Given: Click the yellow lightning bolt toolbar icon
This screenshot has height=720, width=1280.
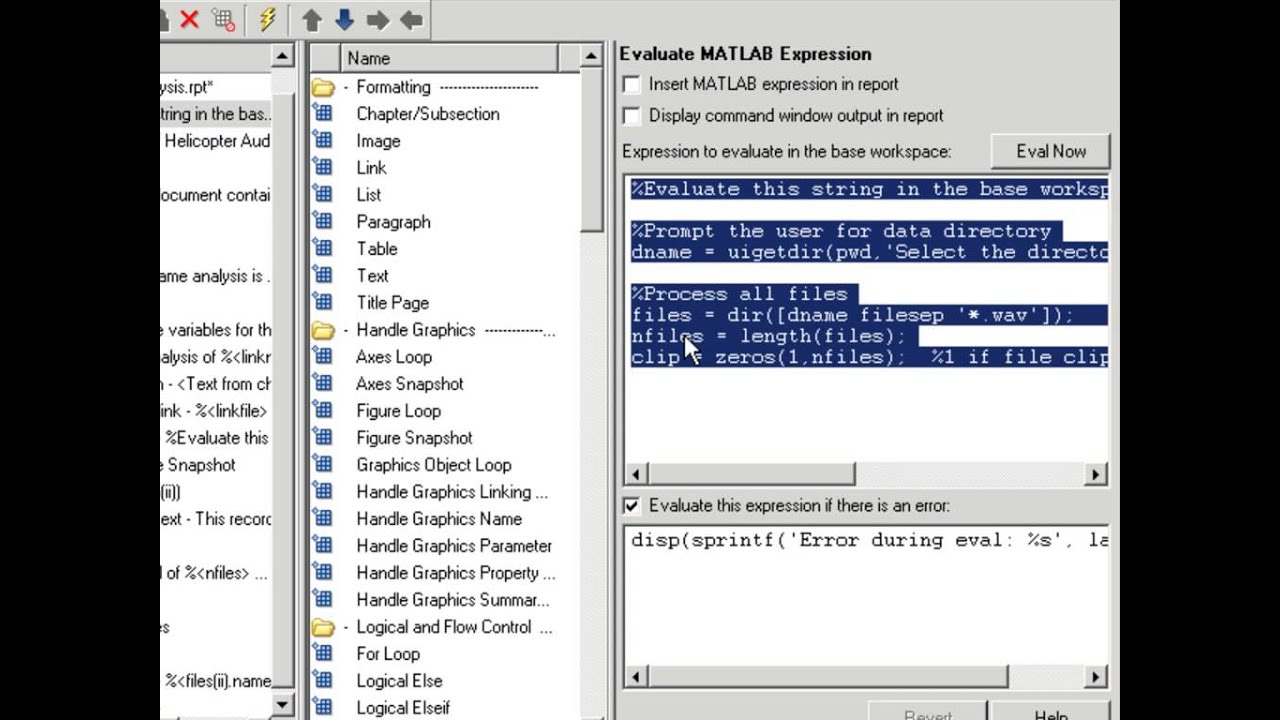Looking at the screenshot, I should pyautogui.click(x=267, y=19).
